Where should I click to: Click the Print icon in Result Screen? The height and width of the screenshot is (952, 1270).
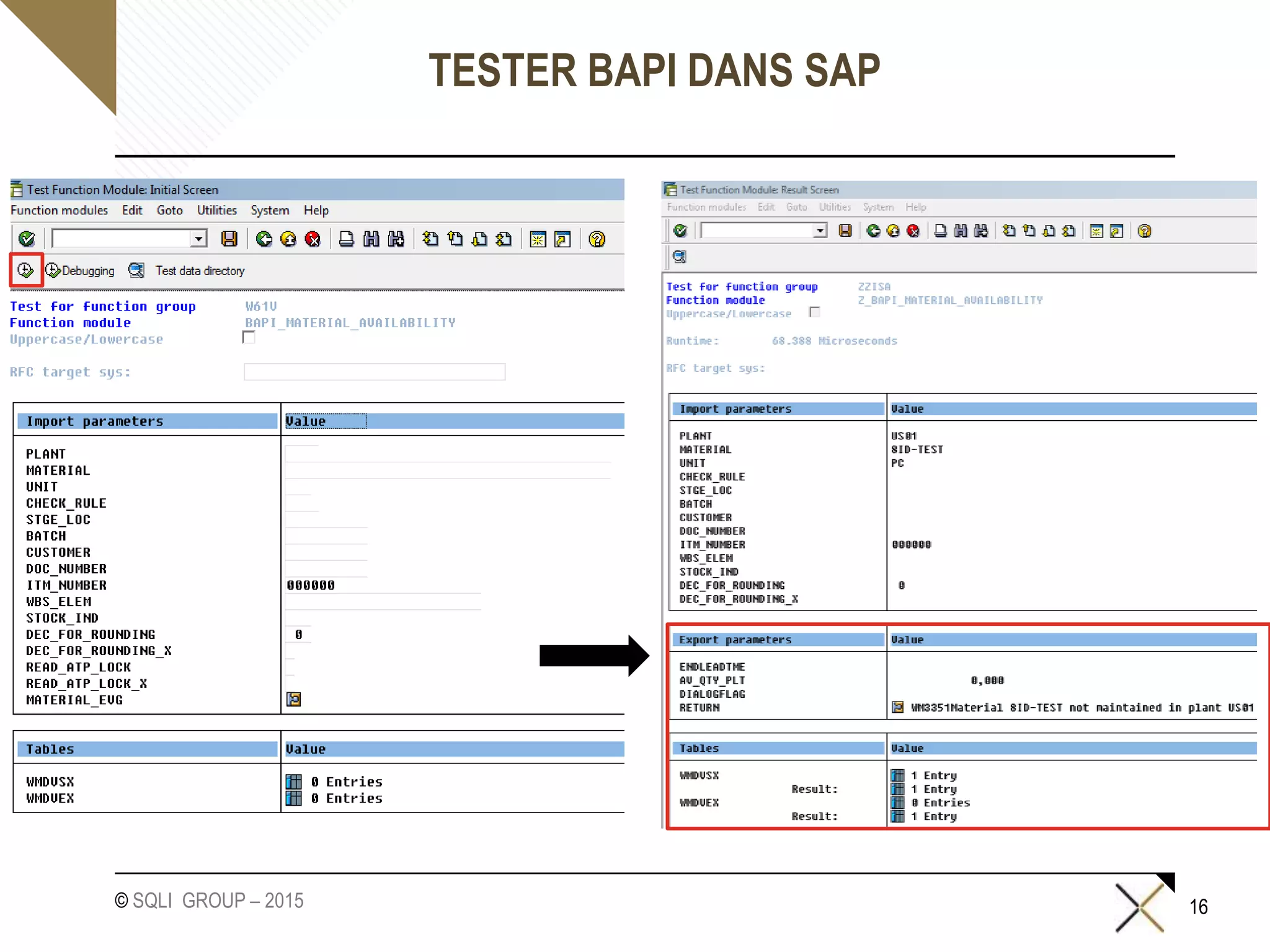pos(941,231)
